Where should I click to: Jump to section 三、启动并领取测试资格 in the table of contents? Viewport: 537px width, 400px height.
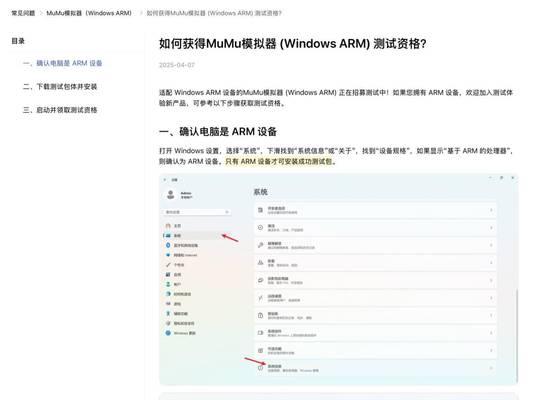[x=60, y=110]
